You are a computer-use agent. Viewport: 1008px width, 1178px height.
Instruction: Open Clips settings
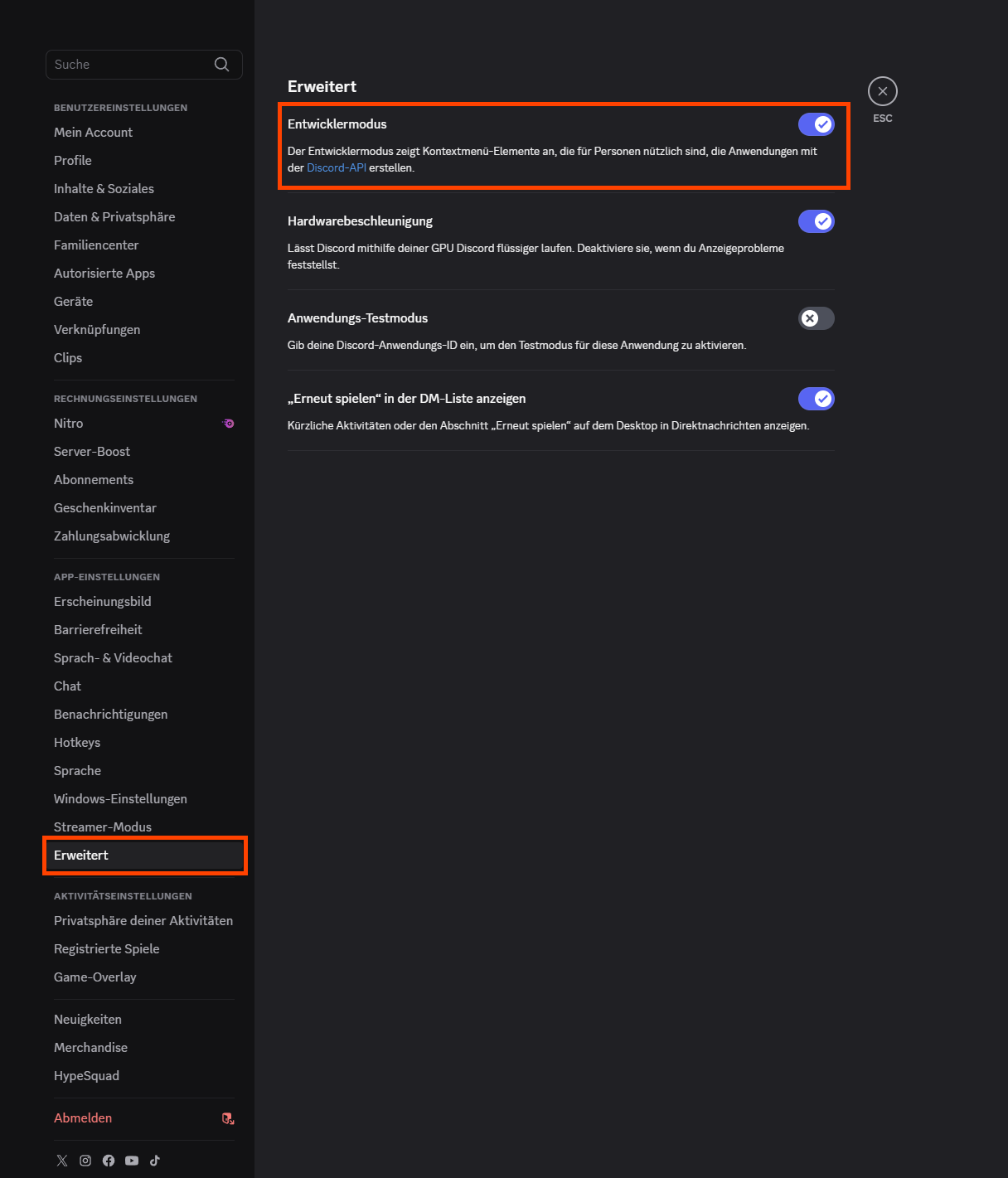click(x=144, y=358)
